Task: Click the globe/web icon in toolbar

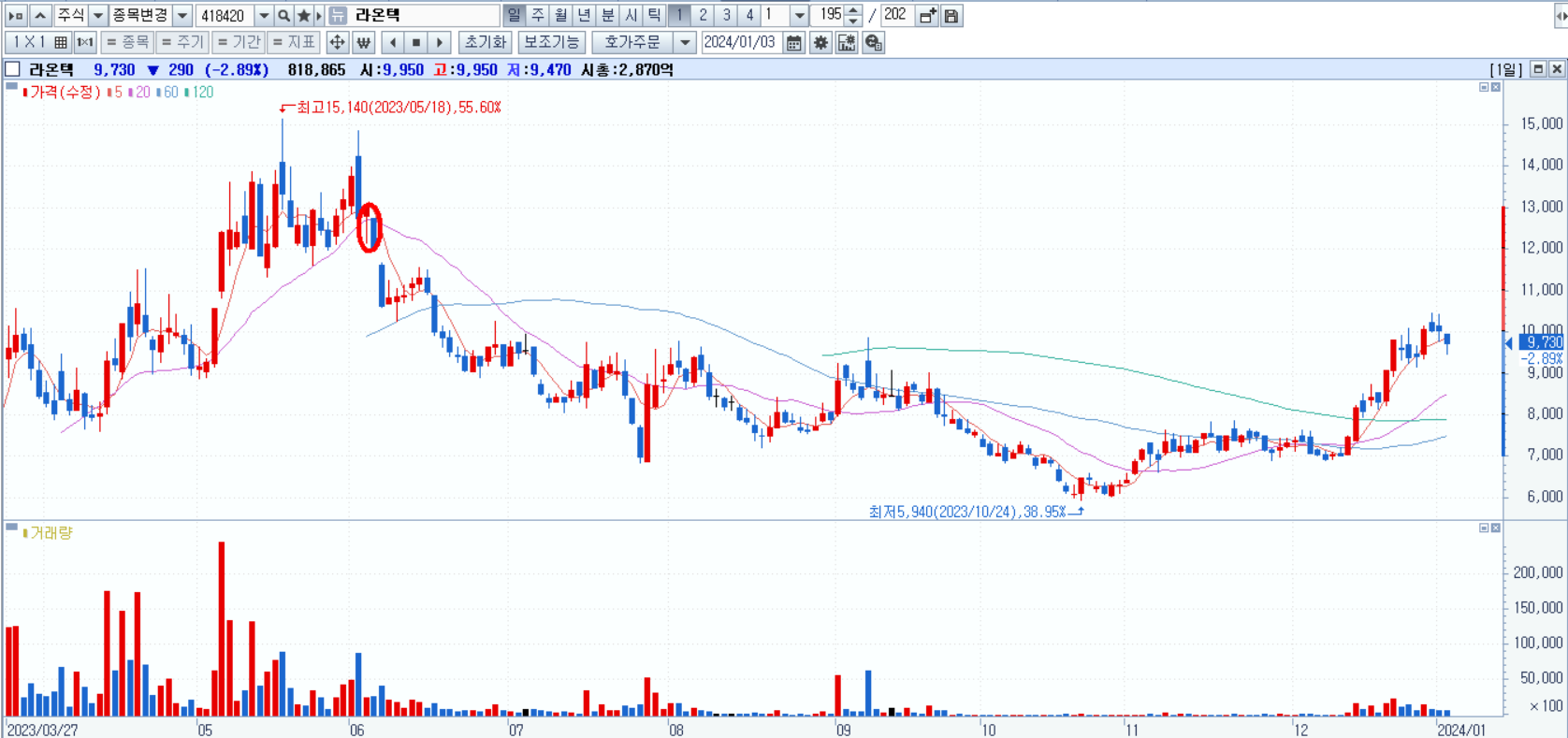Action: [x=873, y=42]
